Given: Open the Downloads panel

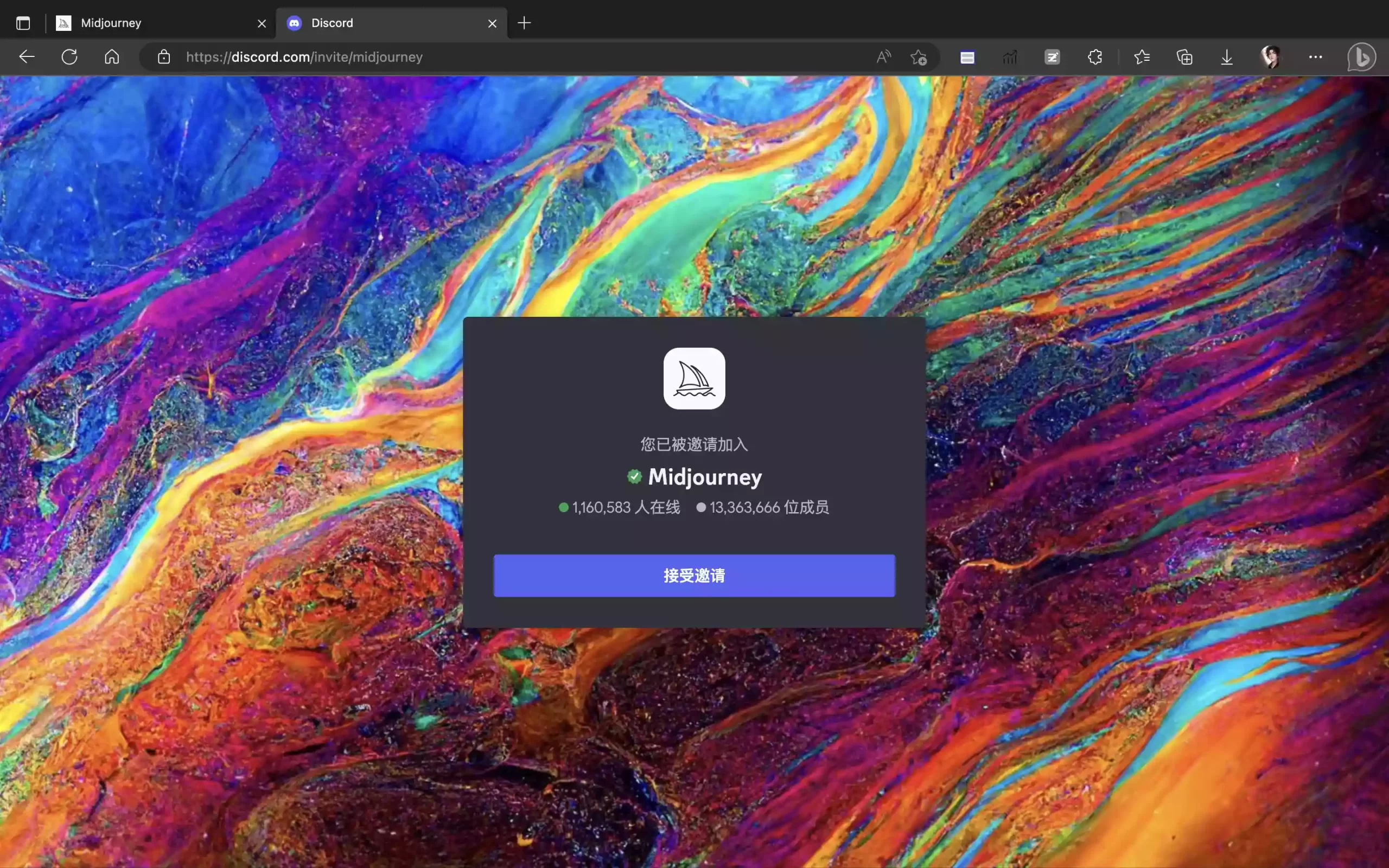Looking at the screenshot, I should (1227, 57).
